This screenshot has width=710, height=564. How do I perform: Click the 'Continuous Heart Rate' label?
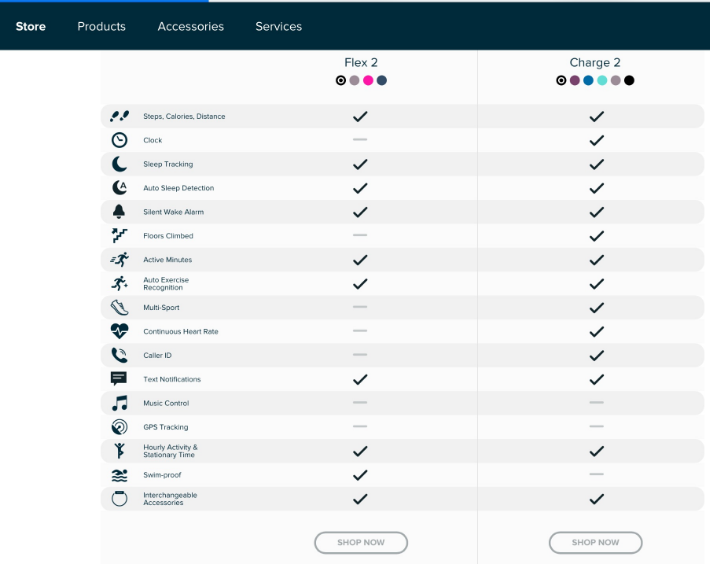[181, 332]
